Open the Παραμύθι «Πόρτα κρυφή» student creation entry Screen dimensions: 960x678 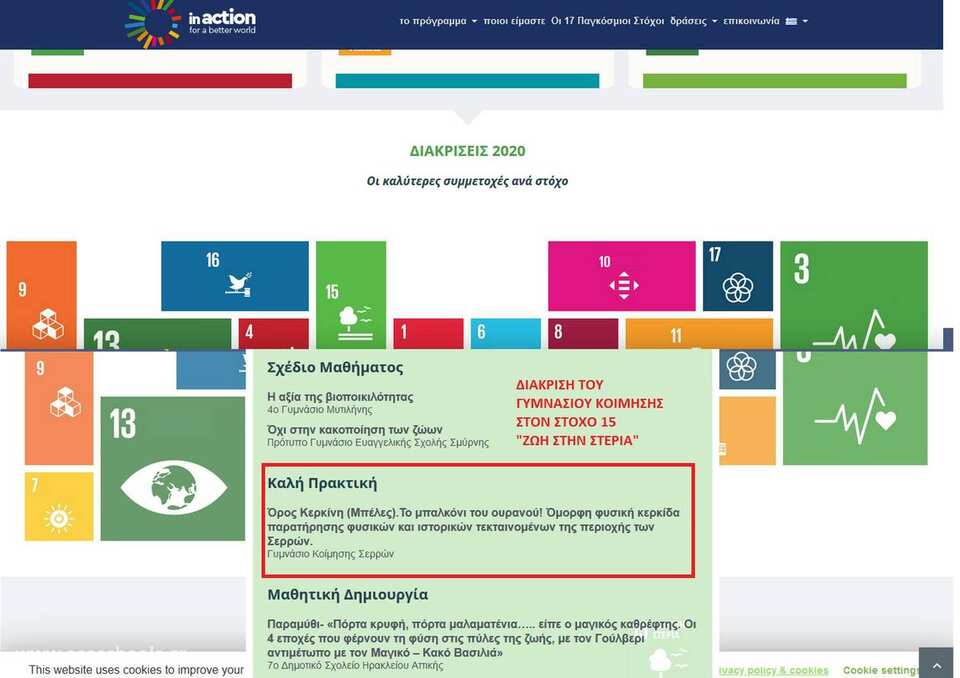(x=481, y=638)
